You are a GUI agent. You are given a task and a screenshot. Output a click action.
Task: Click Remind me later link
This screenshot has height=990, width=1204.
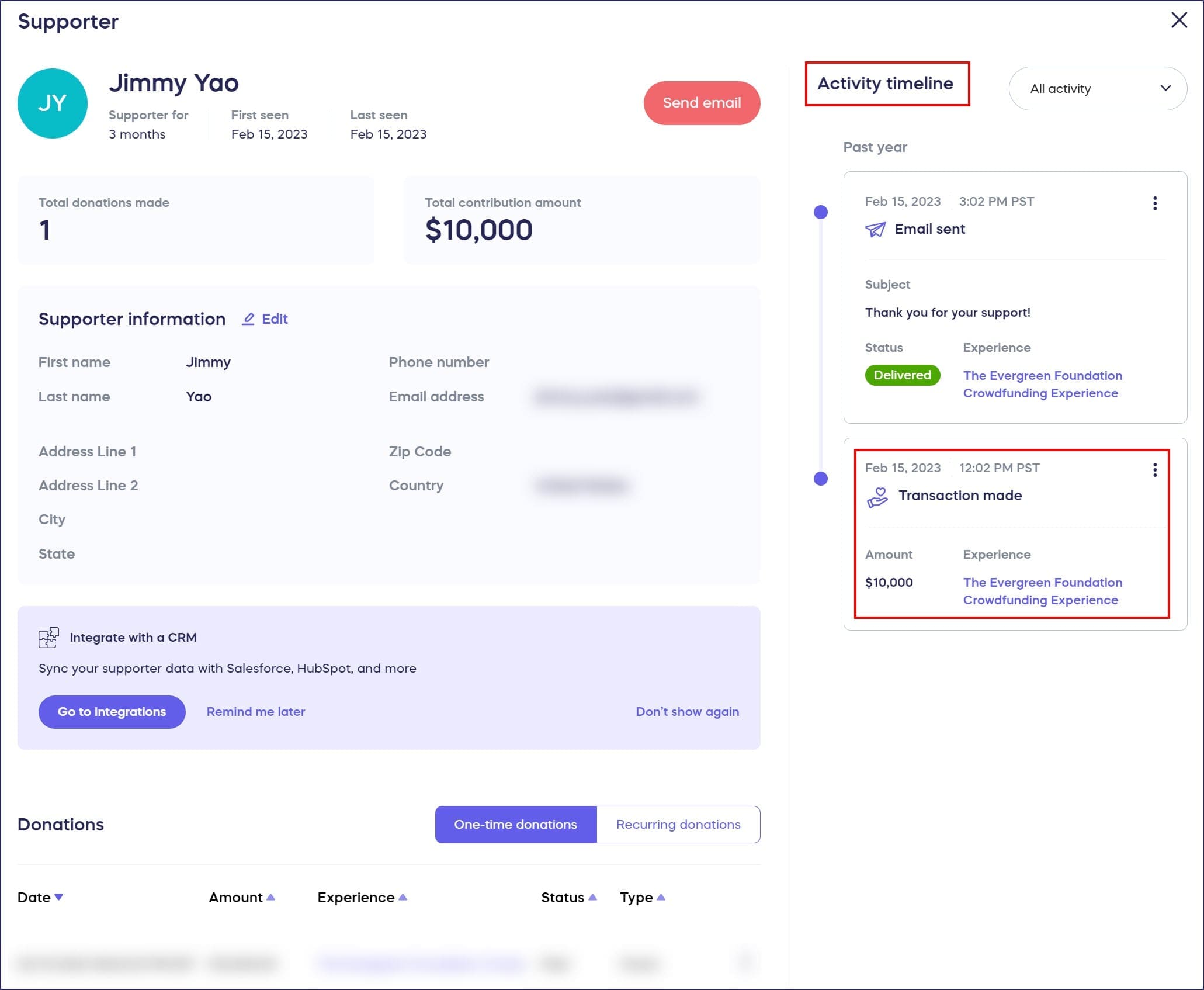(255, 712)
